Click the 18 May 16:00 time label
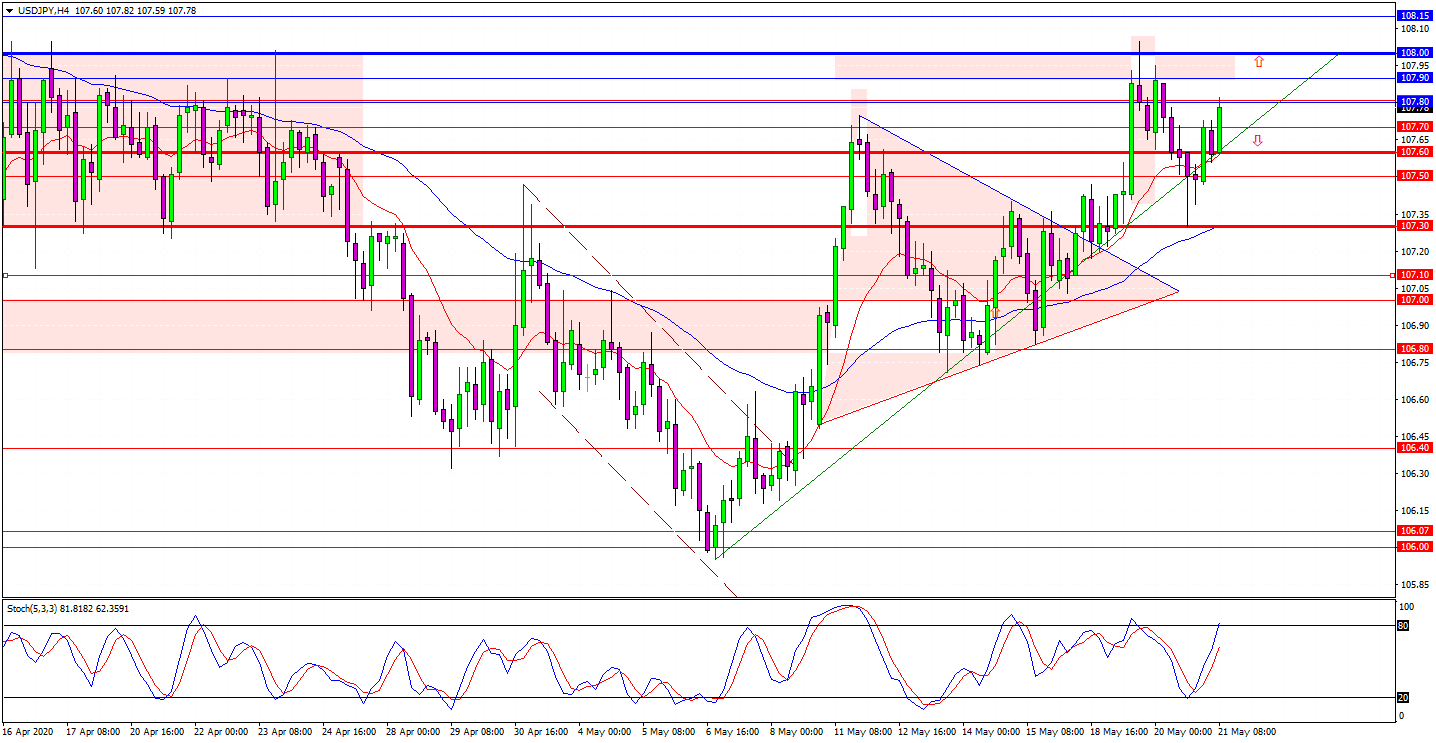The image size is (1436, 743). pyautogui.click(x=1118, y=732)
